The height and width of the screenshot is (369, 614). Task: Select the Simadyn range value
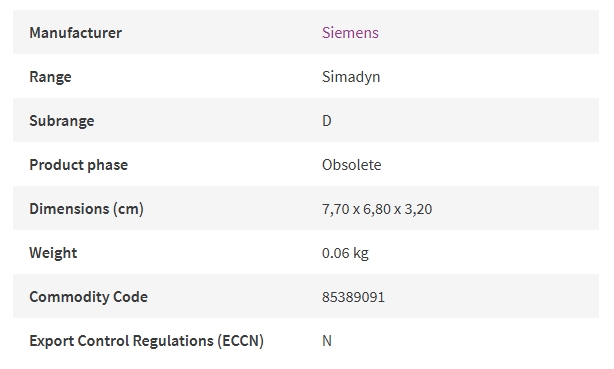coord(351,77)
